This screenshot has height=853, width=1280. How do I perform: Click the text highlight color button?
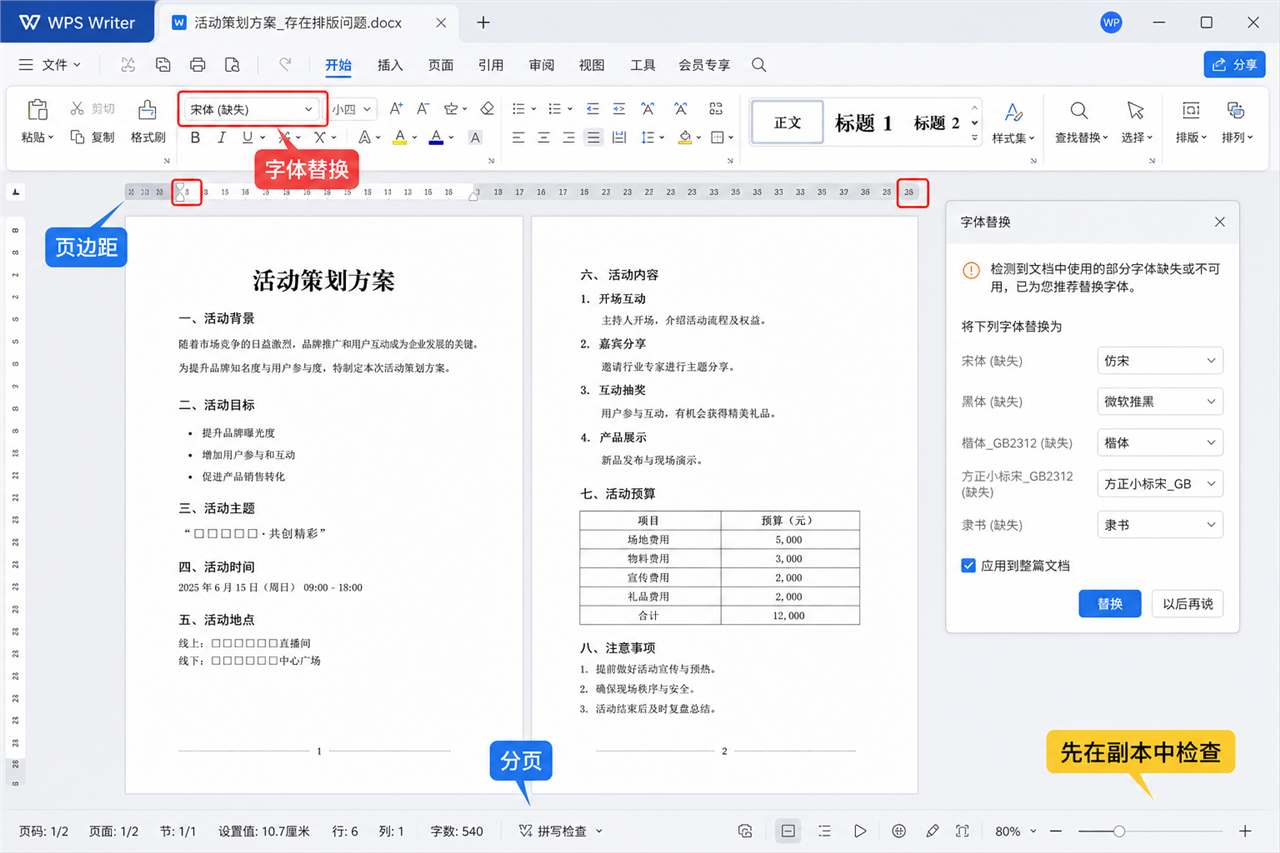point(399,137)
